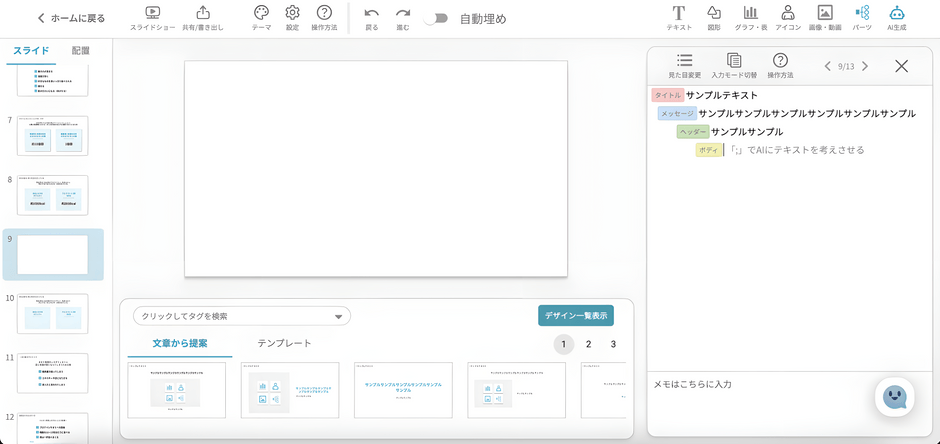Viewport: 940px width, 444px height.
Task: Open the 共有/書き出し share export icon
Action: pyautogui.click(x=203, y=13)
